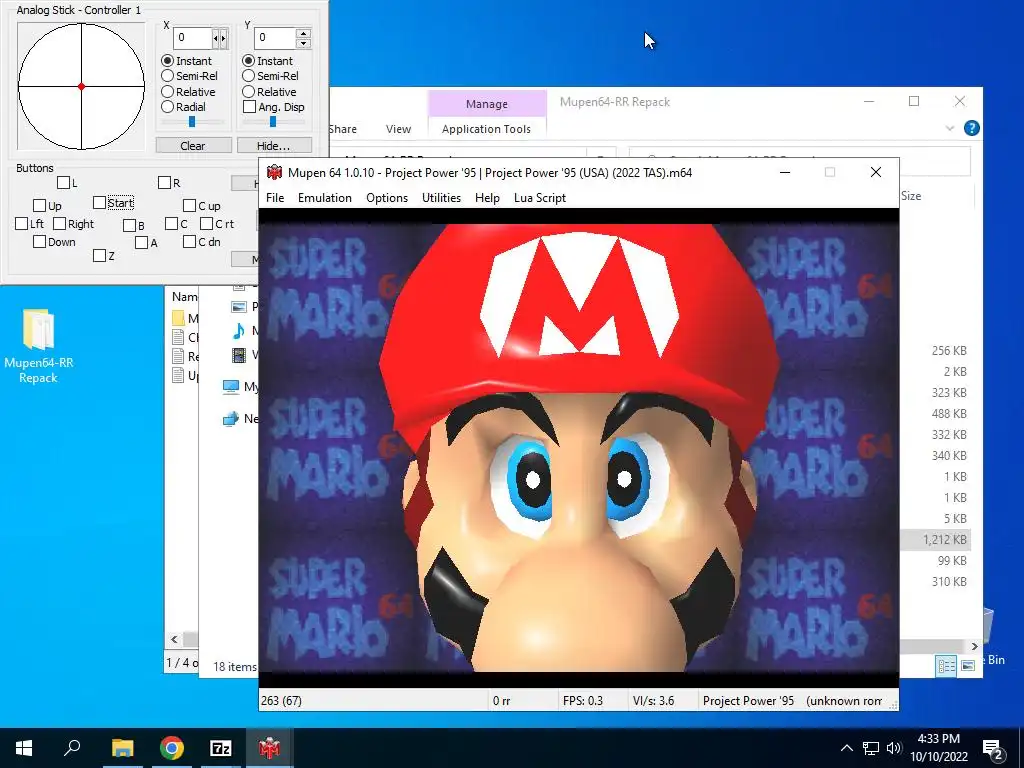Click the Size column header
This screenshot has height=768, width=1024.
(x=911, y=196)
